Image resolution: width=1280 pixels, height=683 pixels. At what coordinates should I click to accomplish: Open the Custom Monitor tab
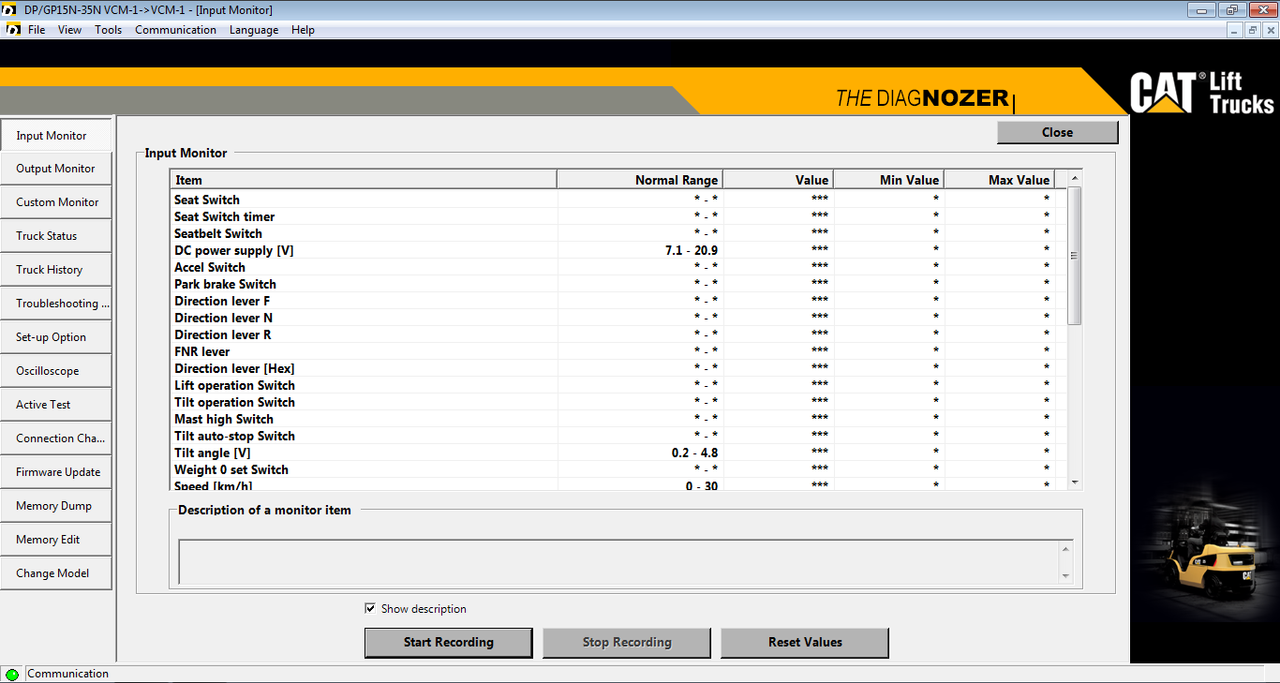(x=56, y=202)
